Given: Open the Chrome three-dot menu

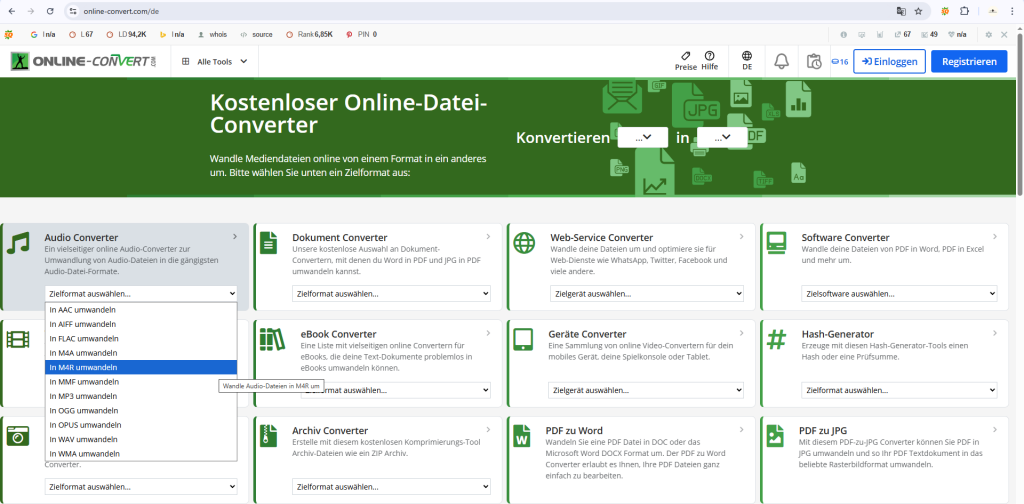Looking at the screenshot, I should click(1012, 11).
